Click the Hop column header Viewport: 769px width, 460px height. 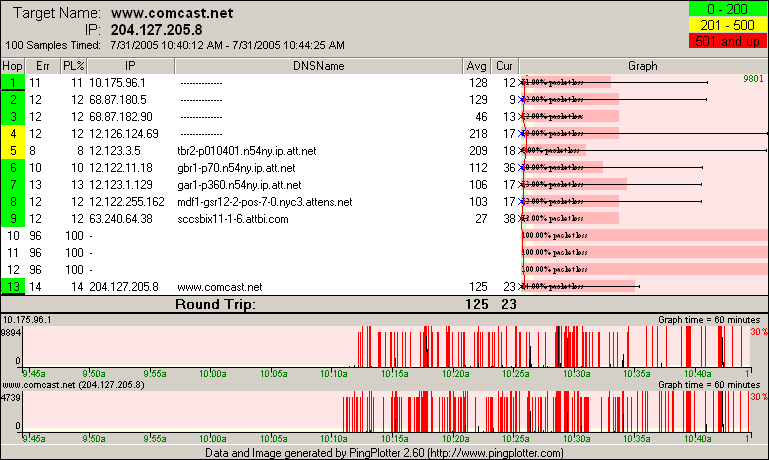pos(12,66)
